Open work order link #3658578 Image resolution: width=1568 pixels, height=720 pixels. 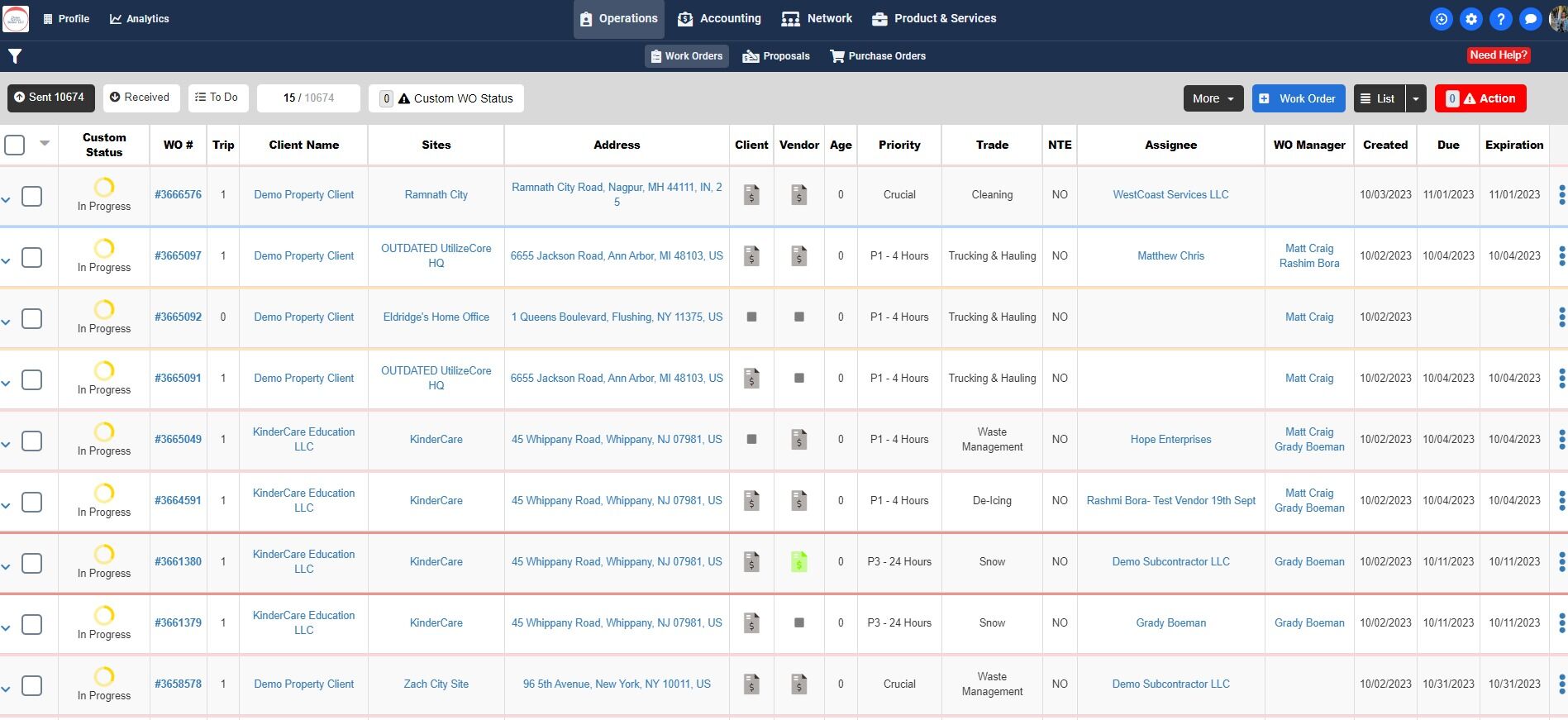point(178,684)
